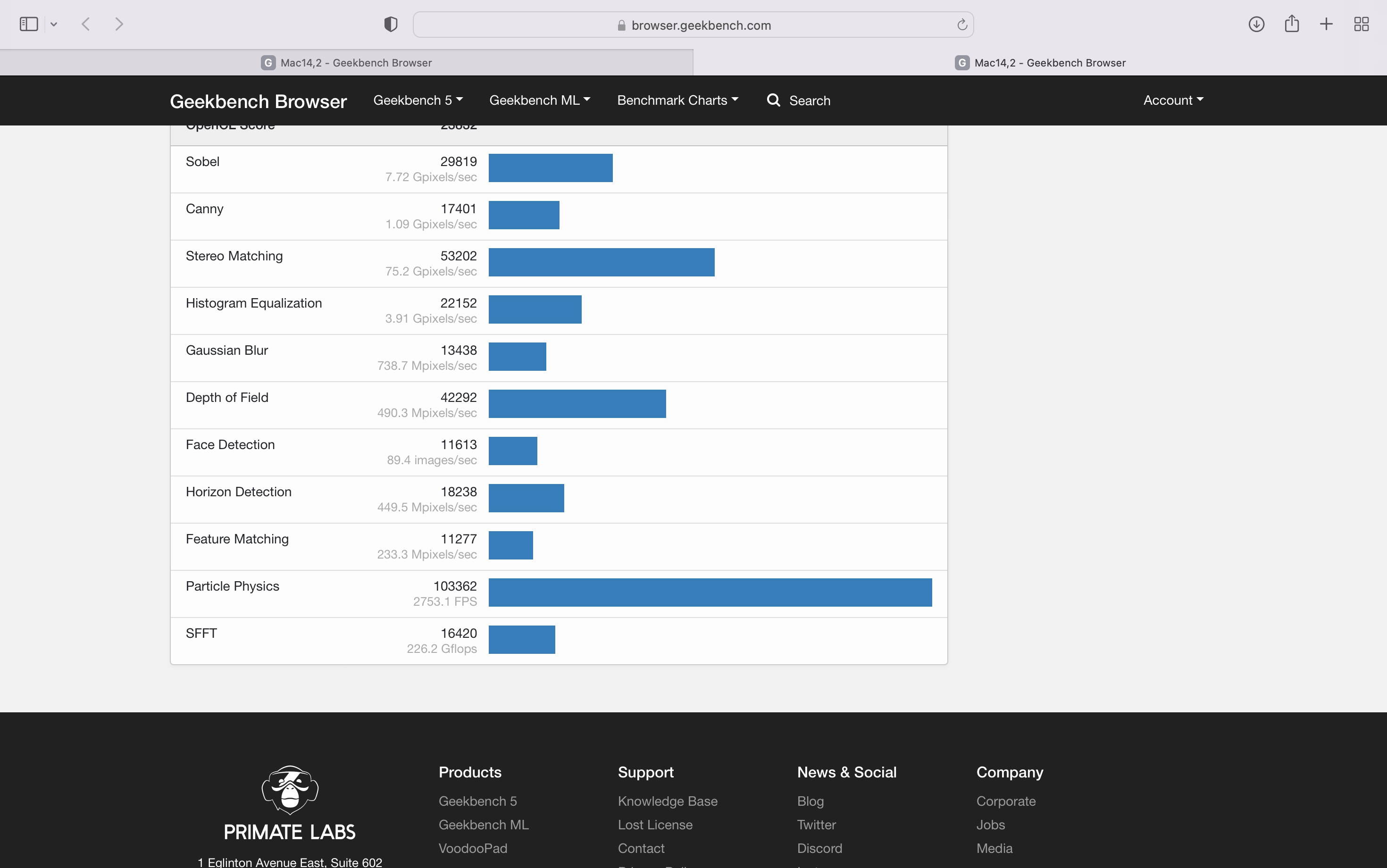Open the Knowledge Base link
The image size is (1387, 868).
point(668,801)
